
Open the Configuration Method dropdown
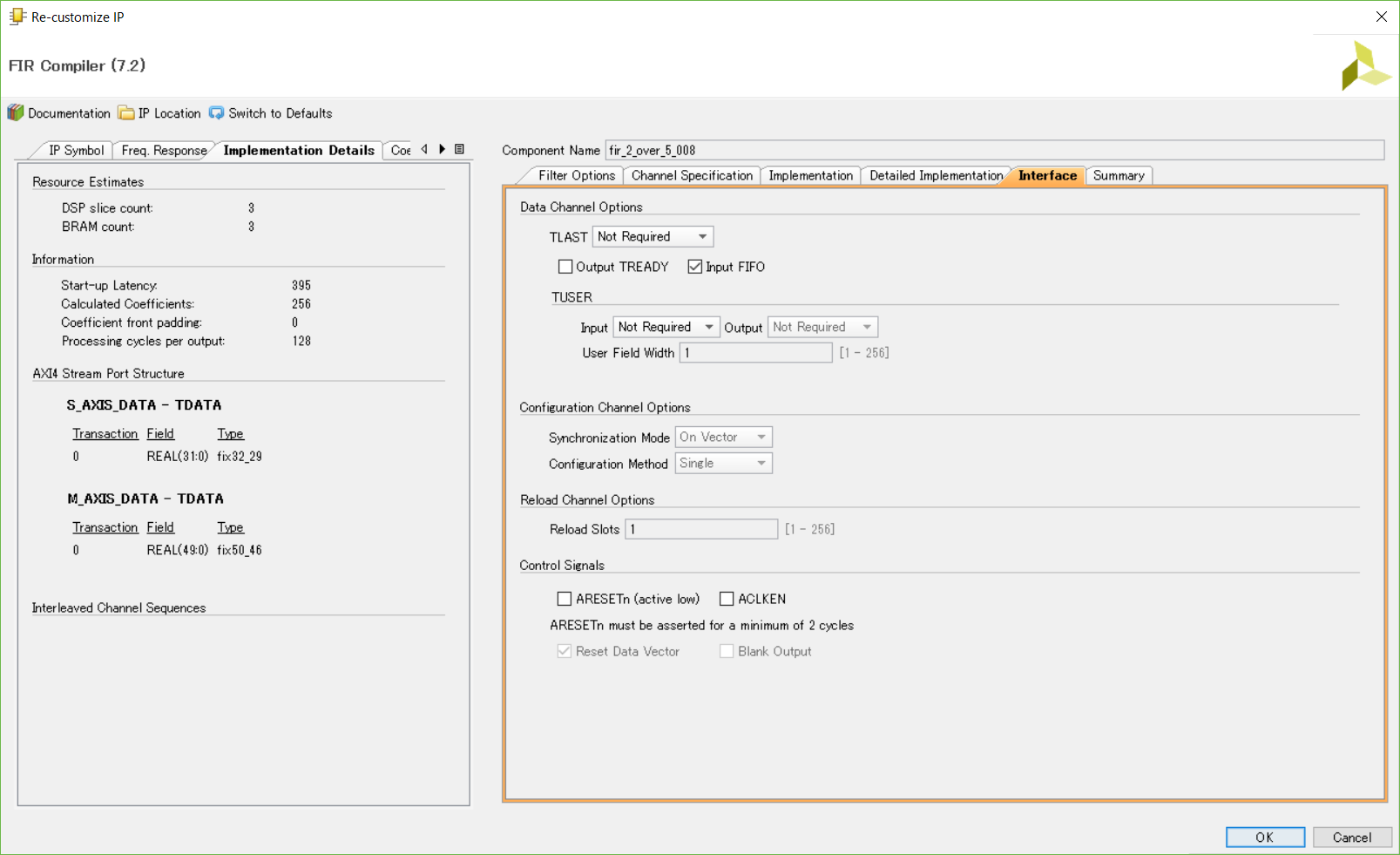coord(724,463)
